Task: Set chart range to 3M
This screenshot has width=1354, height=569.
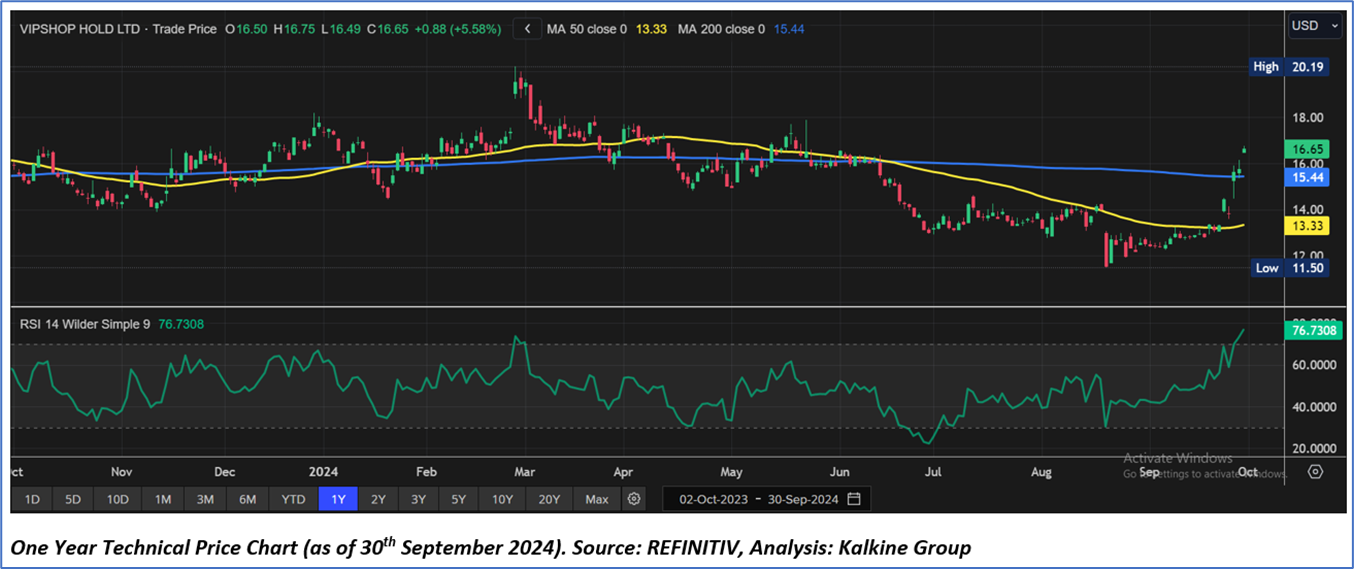Action: [205, 498]
